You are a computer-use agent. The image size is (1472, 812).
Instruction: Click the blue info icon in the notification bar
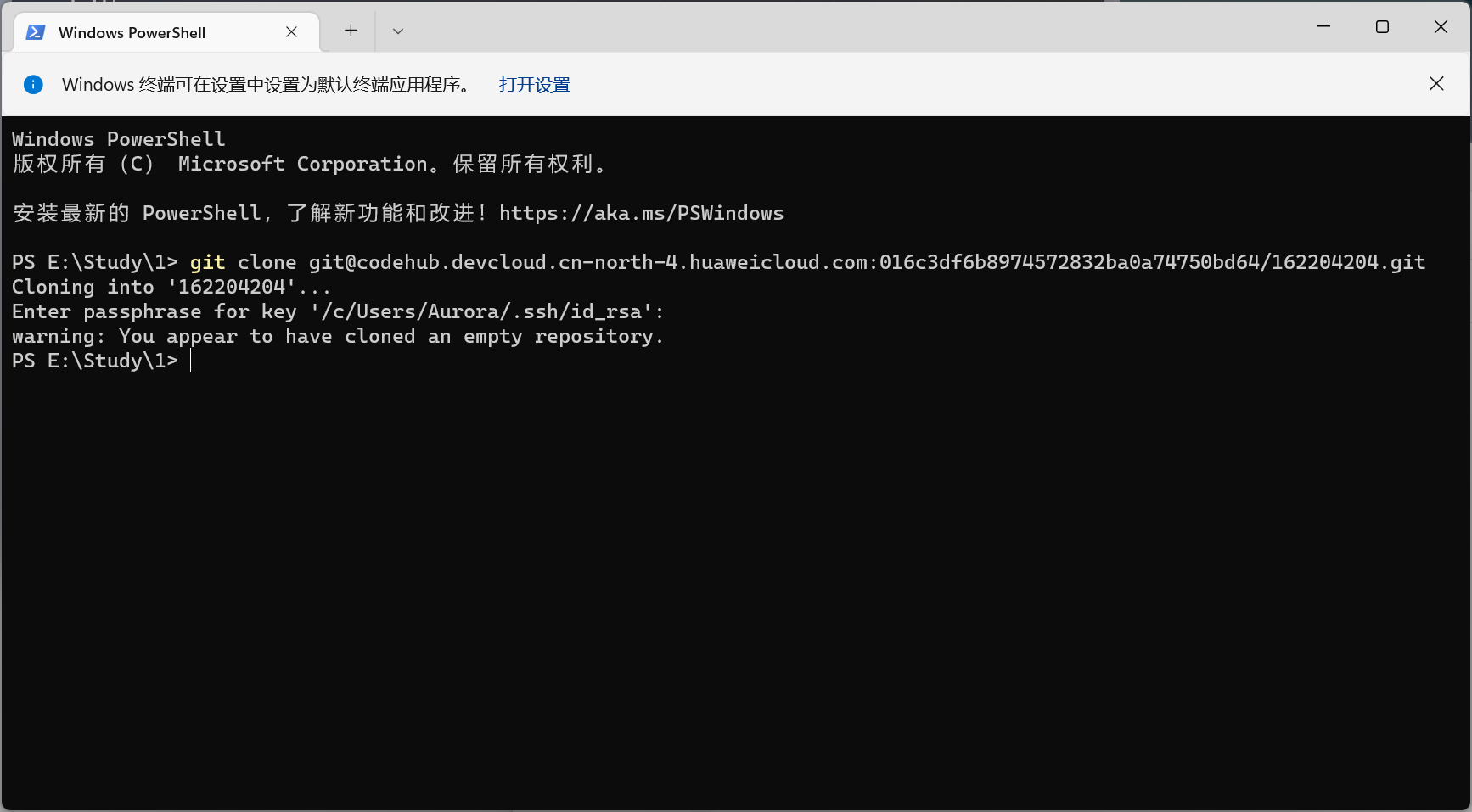coord(33,84)
